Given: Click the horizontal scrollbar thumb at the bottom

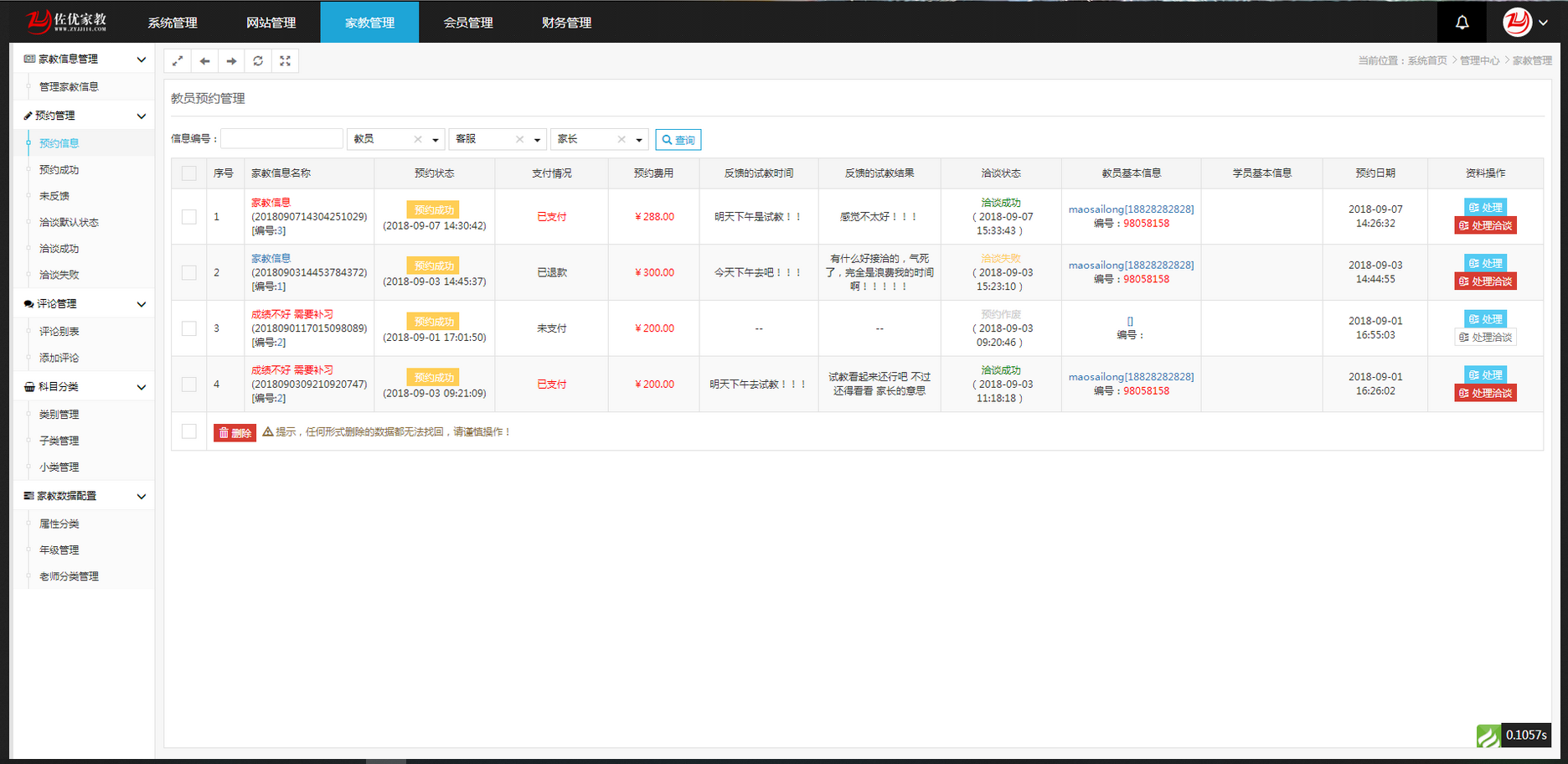Looking at the screenshot, I should point(386,761).
